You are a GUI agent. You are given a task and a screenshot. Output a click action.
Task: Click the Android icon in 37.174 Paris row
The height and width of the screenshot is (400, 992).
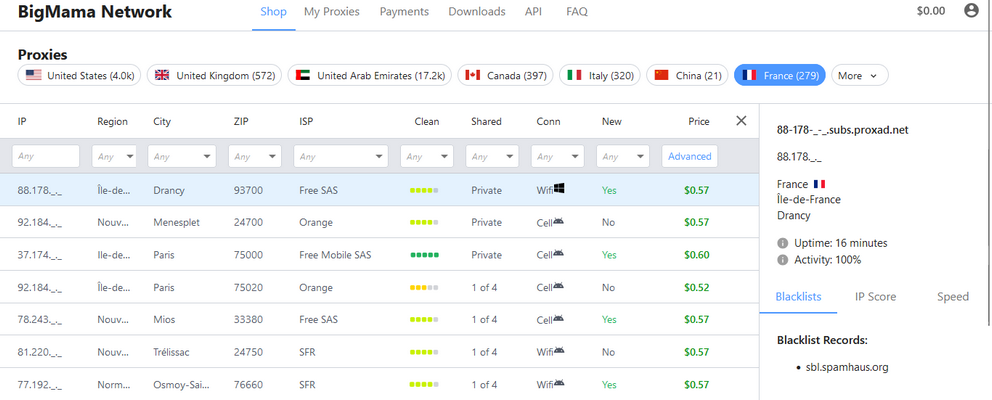pyautogui.click(x=559, y=253)
